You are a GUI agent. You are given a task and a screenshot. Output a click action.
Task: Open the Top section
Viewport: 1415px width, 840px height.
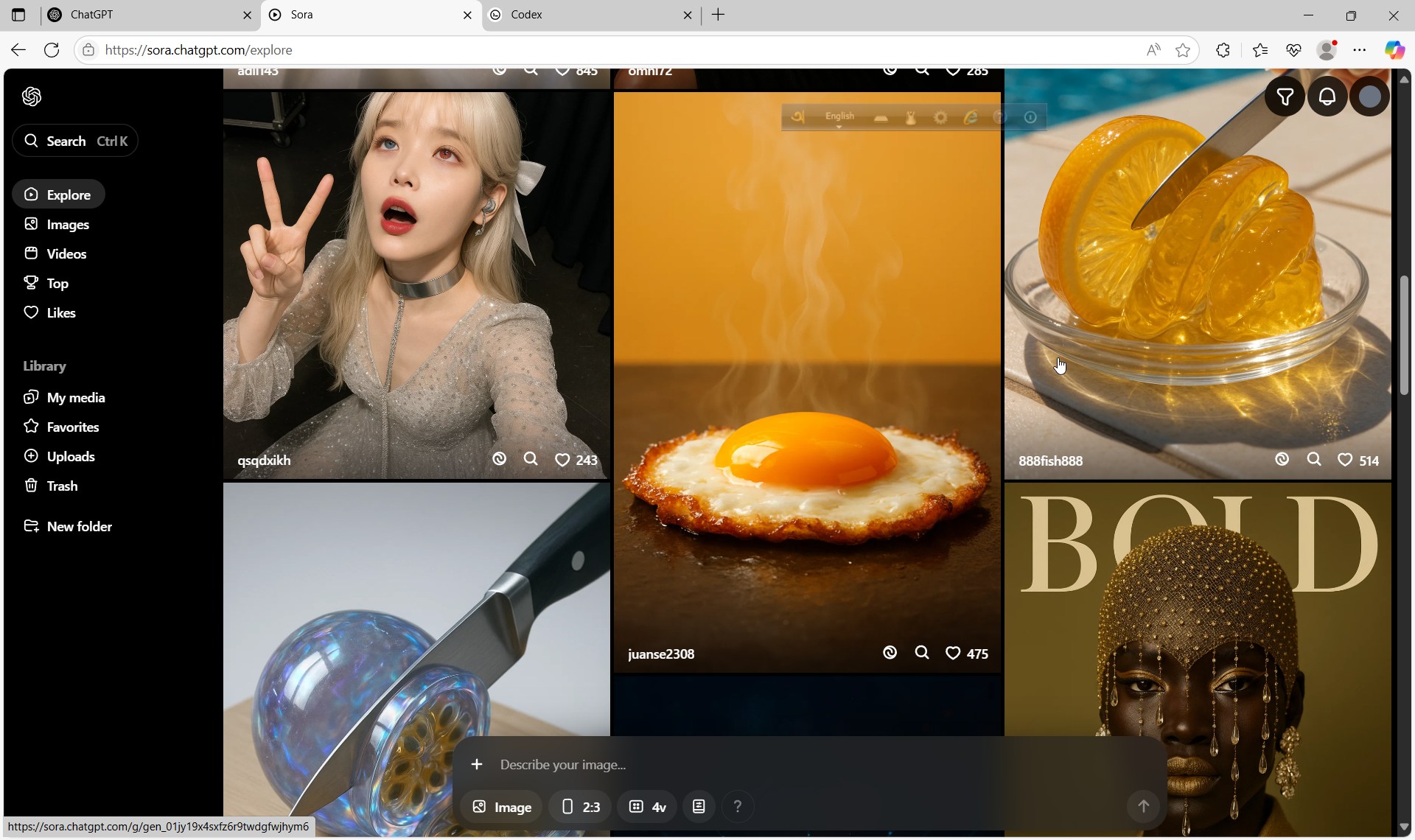tap(57, 284)
